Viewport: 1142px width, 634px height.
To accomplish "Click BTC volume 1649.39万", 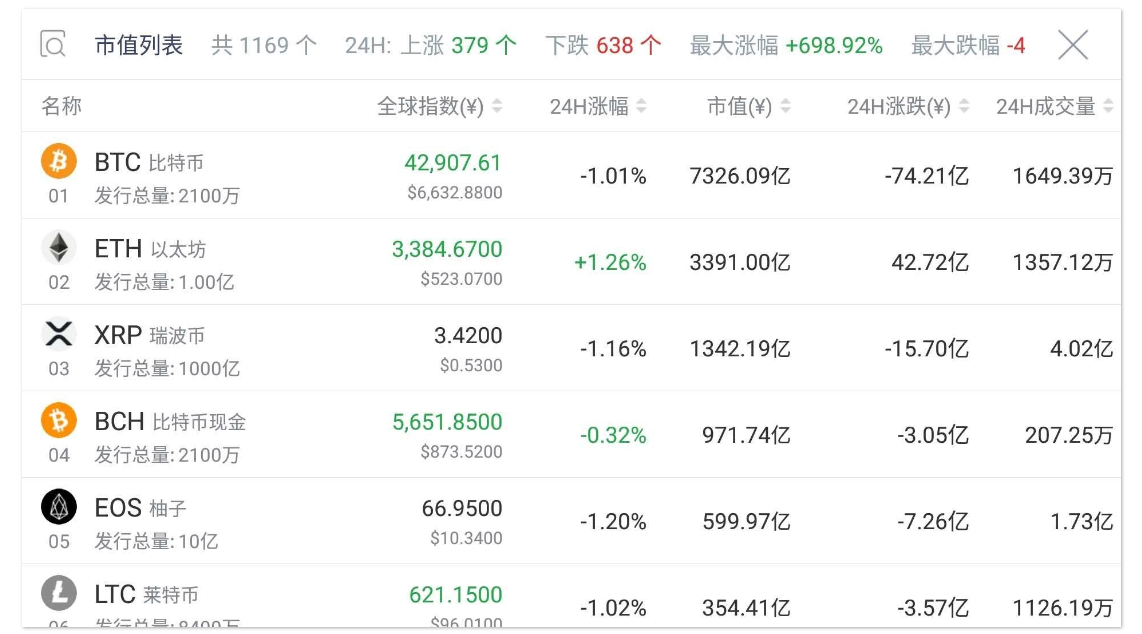I will pos(1063,175).
